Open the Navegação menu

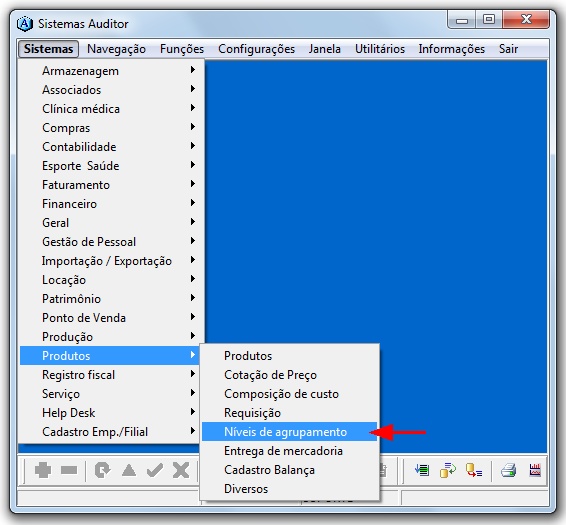(116, 49)
